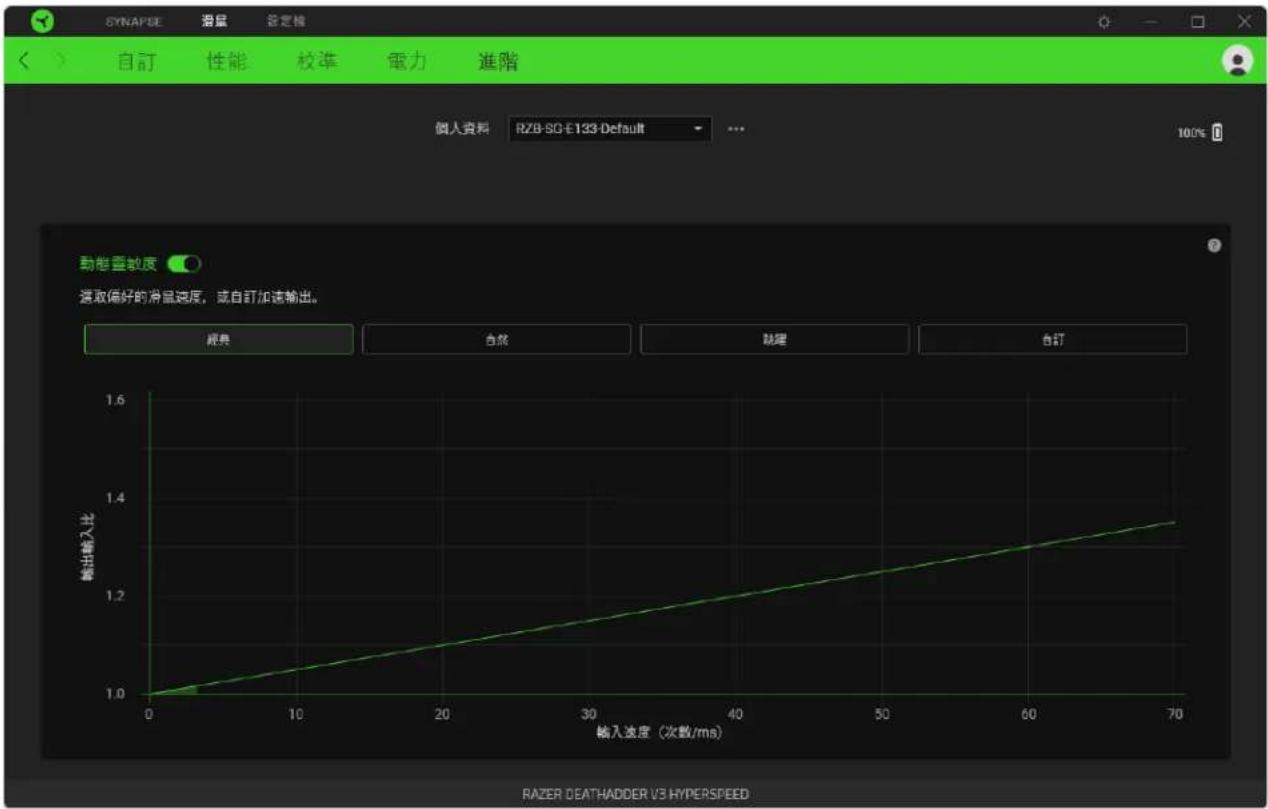
Task: Open the help question mark icon
Action: point(1214,245)
